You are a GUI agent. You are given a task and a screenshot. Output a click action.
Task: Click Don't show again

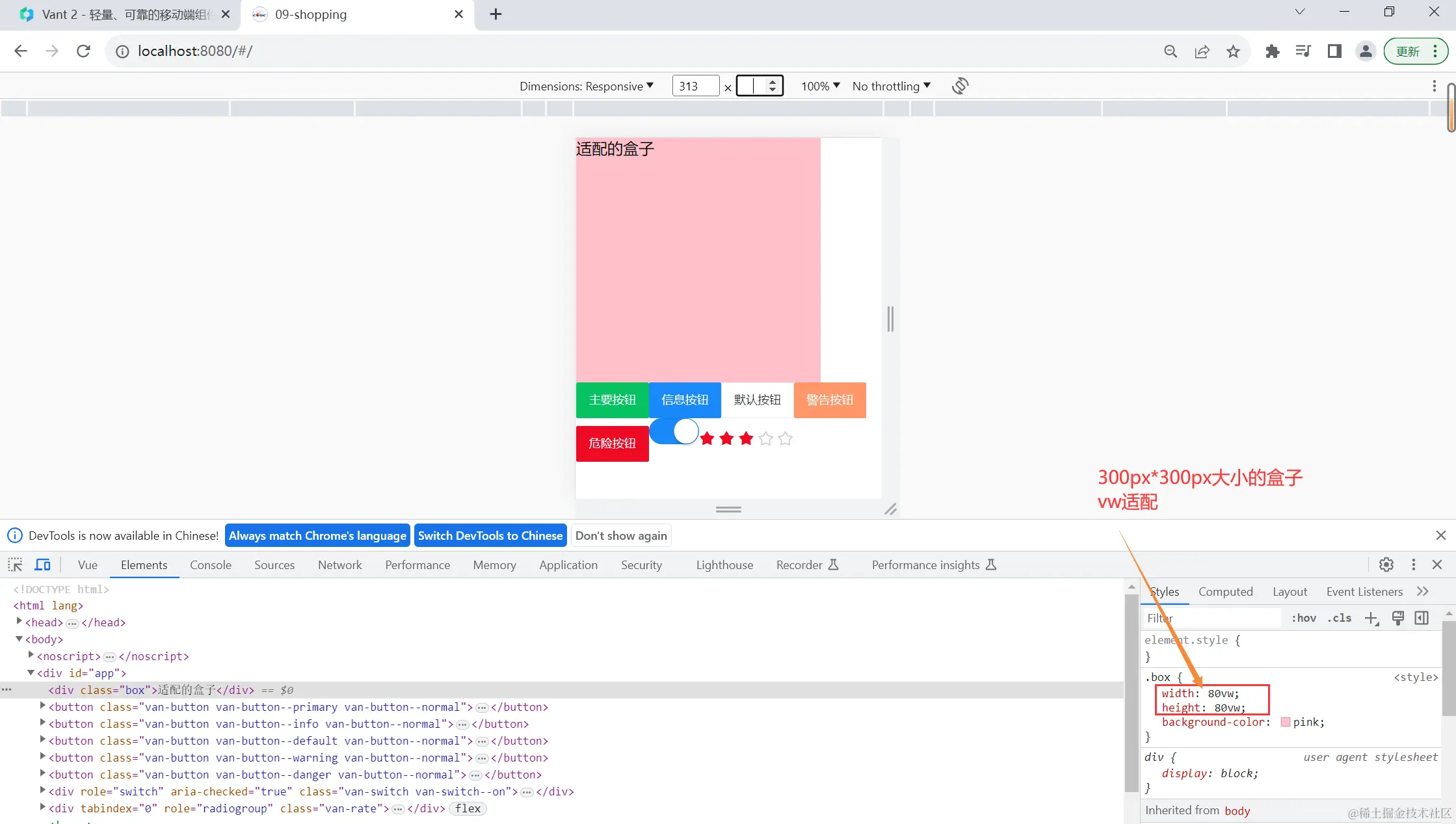[621, 535]
